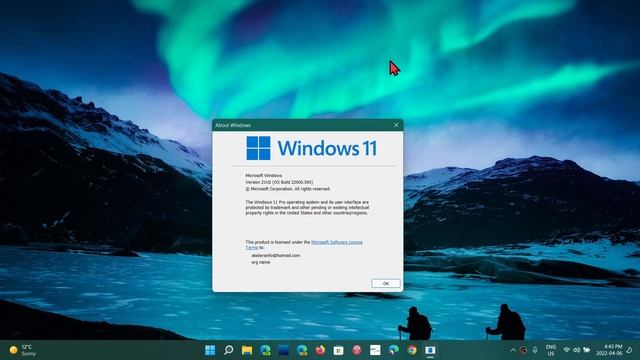640x360 pixels.
Task: Close the About Windows dialog
Action: coord(396,125)
